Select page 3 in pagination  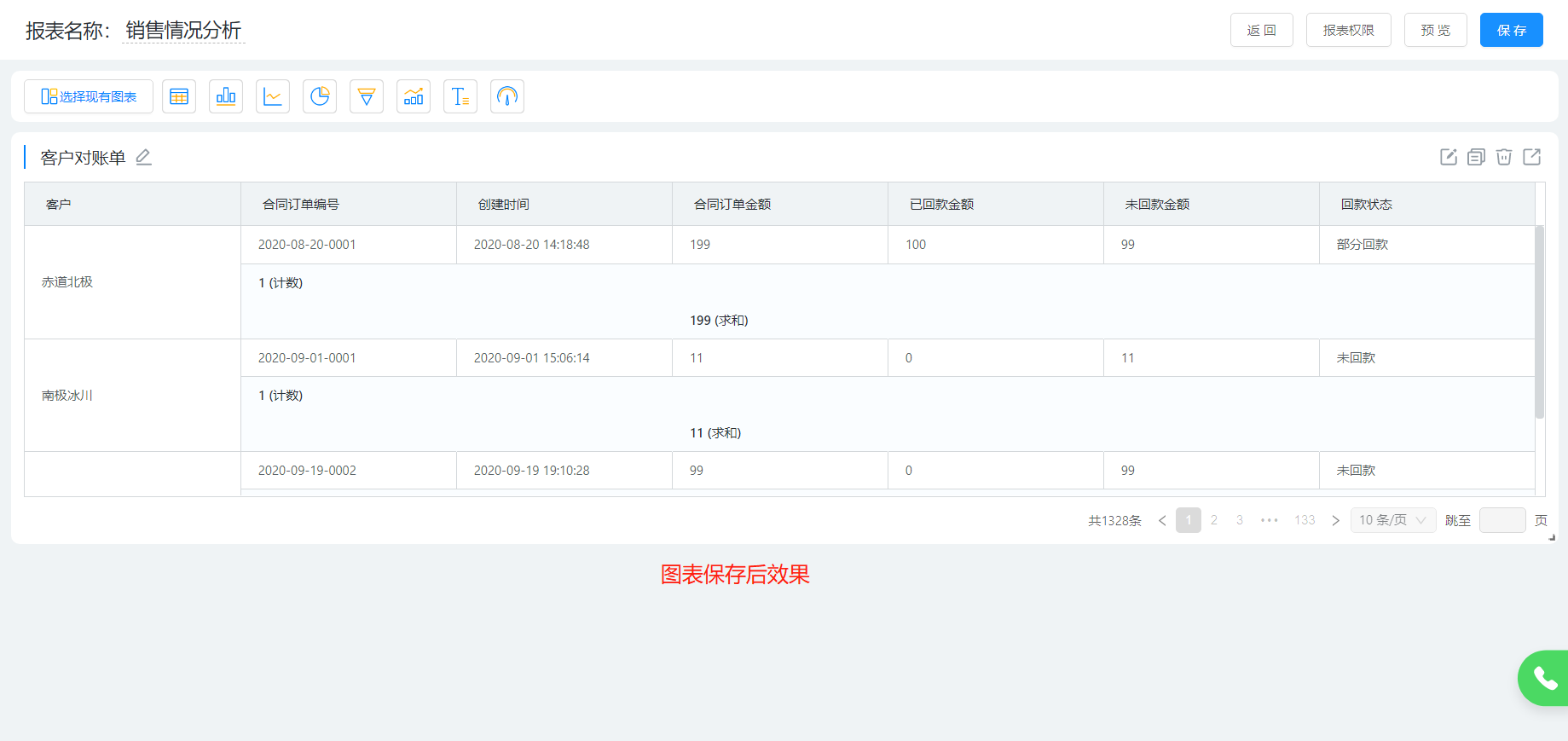(1240, 520)
